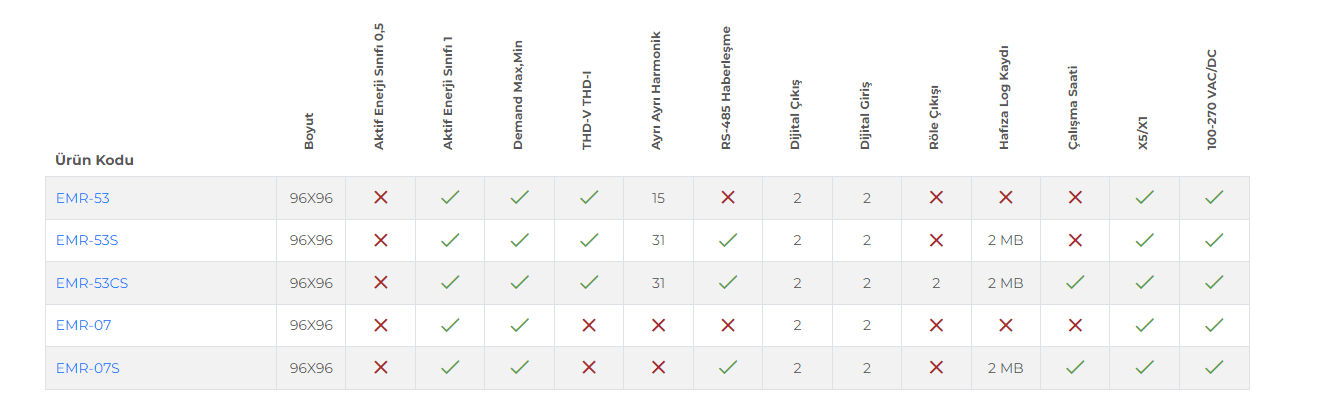Open the EMR-07 product link

pyautogui.click(x=83, y=325)
